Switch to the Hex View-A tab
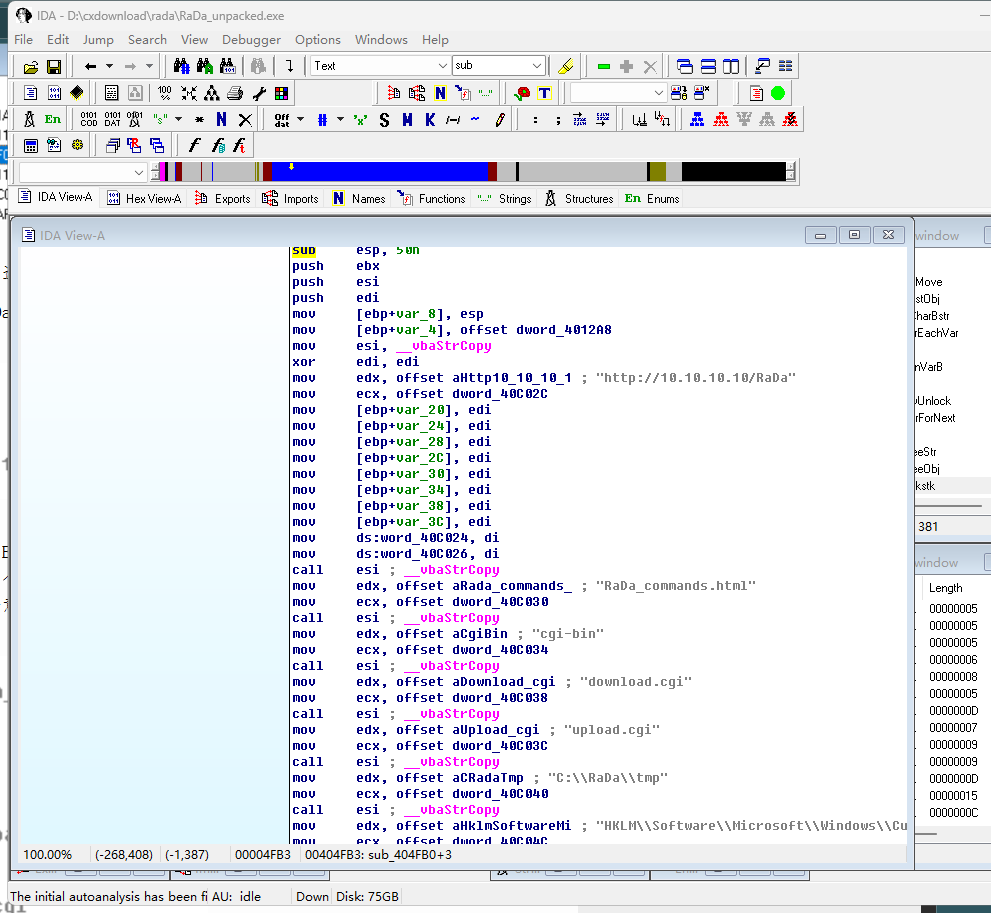Screen dimensions: 991x913 coord(152,198)
